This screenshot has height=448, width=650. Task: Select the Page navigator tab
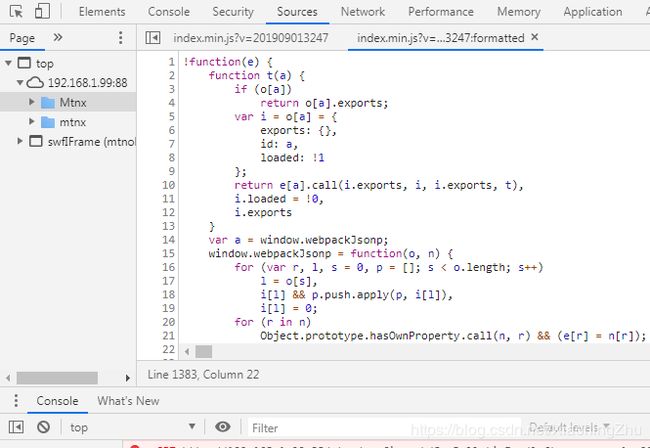(22, 38)
